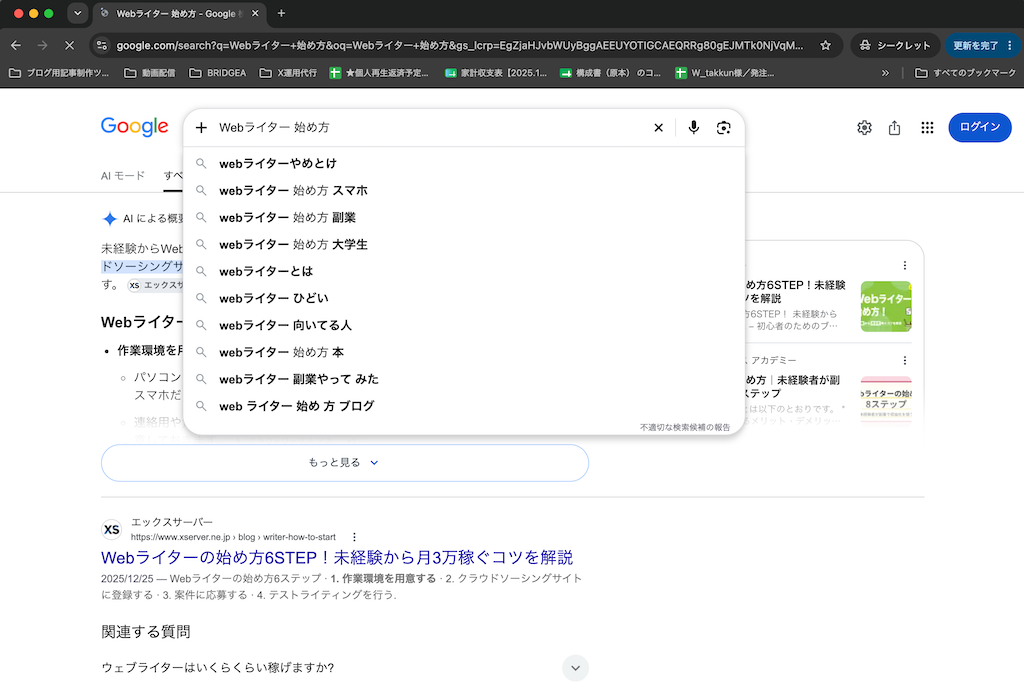
Task: Click the share icon near settings
Action: click(894, 127)
